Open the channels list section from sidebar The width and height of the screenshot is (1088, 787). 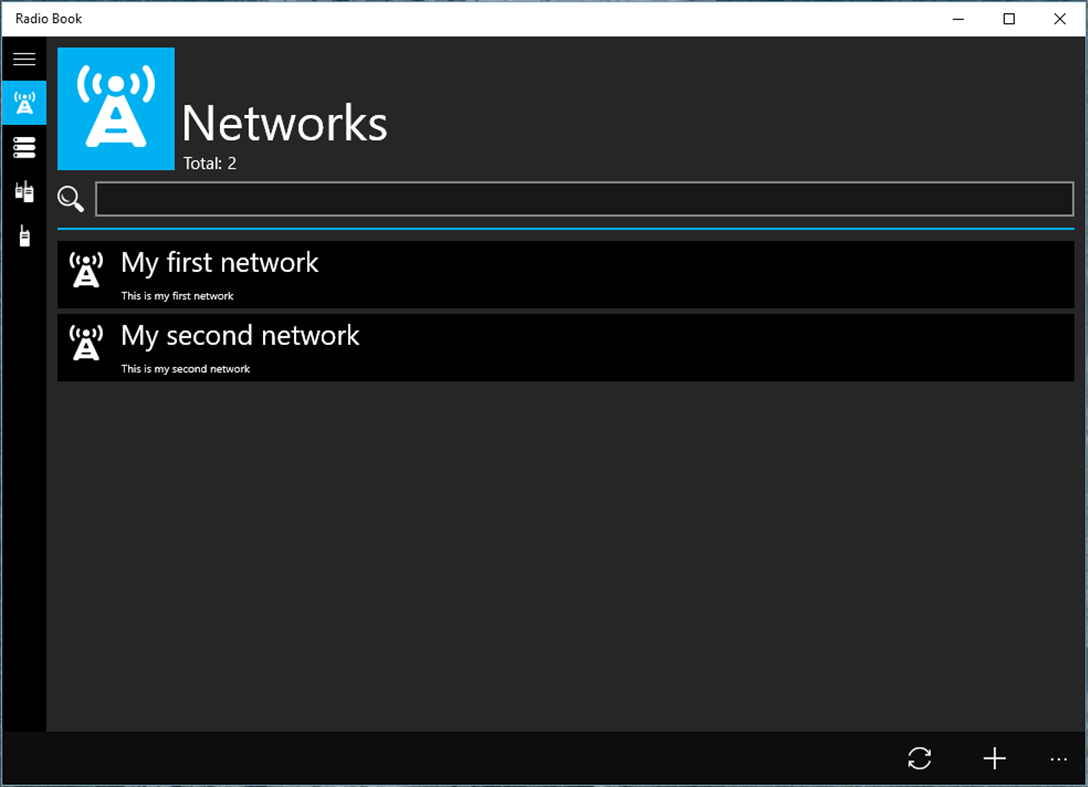23,146
